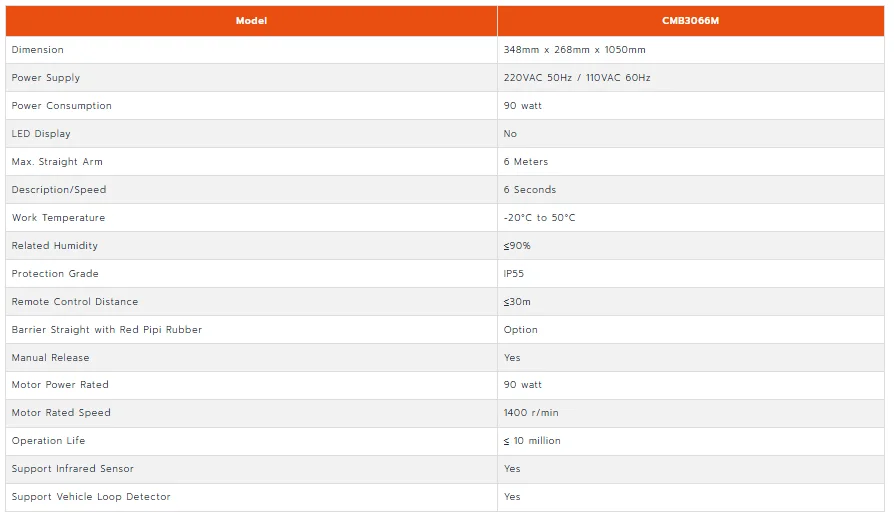Click the 6 Seconds speed value
The width and height of the screenshot is (894, 522).
tap(529, 190)
